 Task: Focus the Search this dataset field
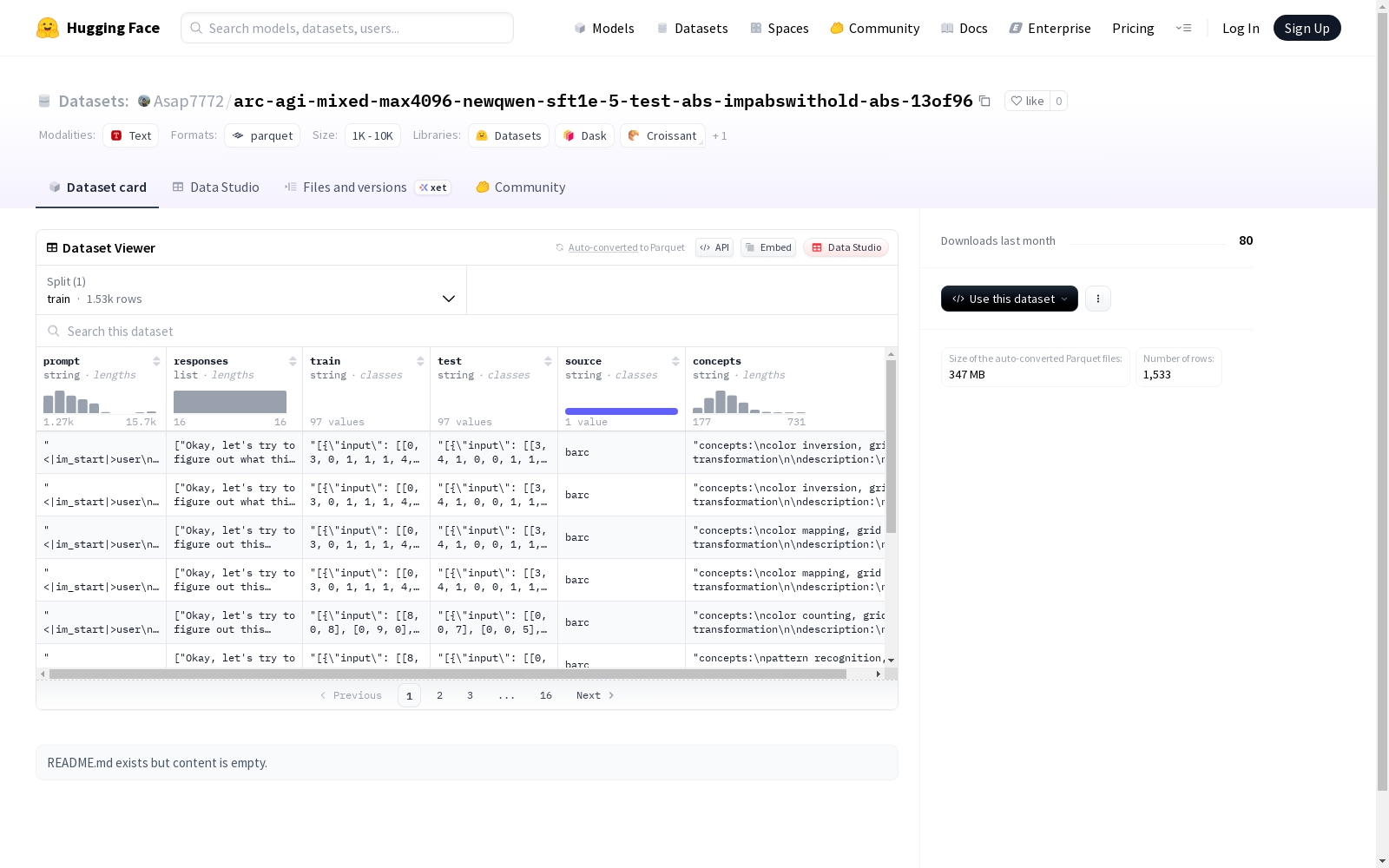467,331
